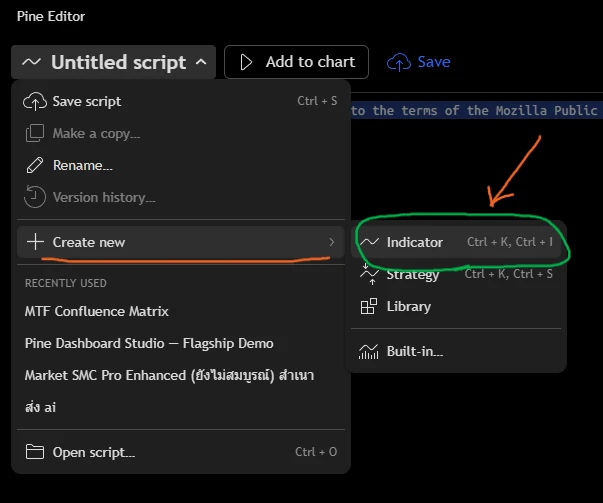Click the copy icon beside Make a copy

click(x=35, y=133)
